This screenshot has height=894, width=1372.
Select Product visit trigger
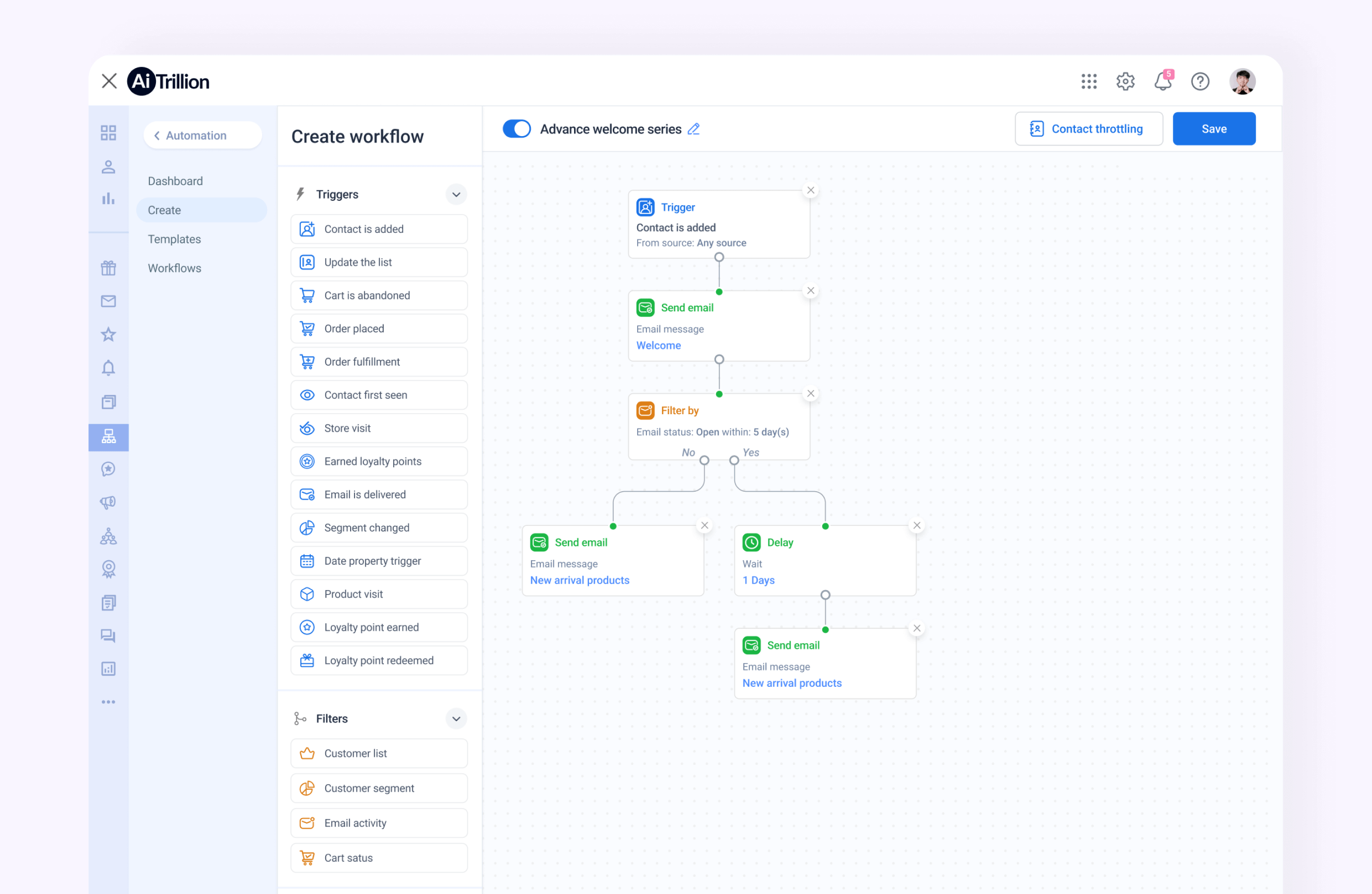379,594
